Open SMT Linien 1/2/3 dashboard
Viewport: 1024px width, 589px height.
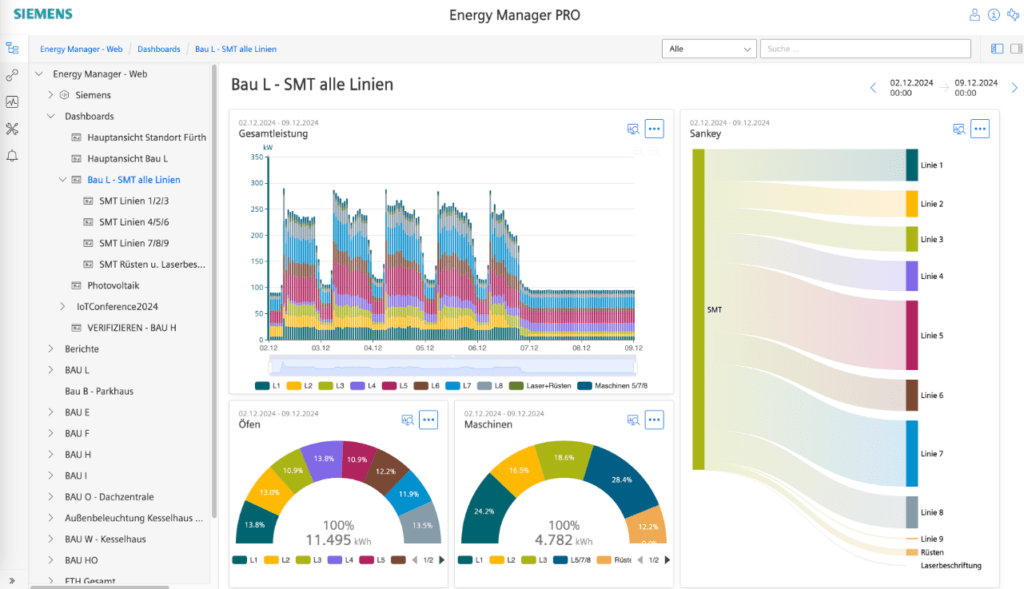point(134,201)
